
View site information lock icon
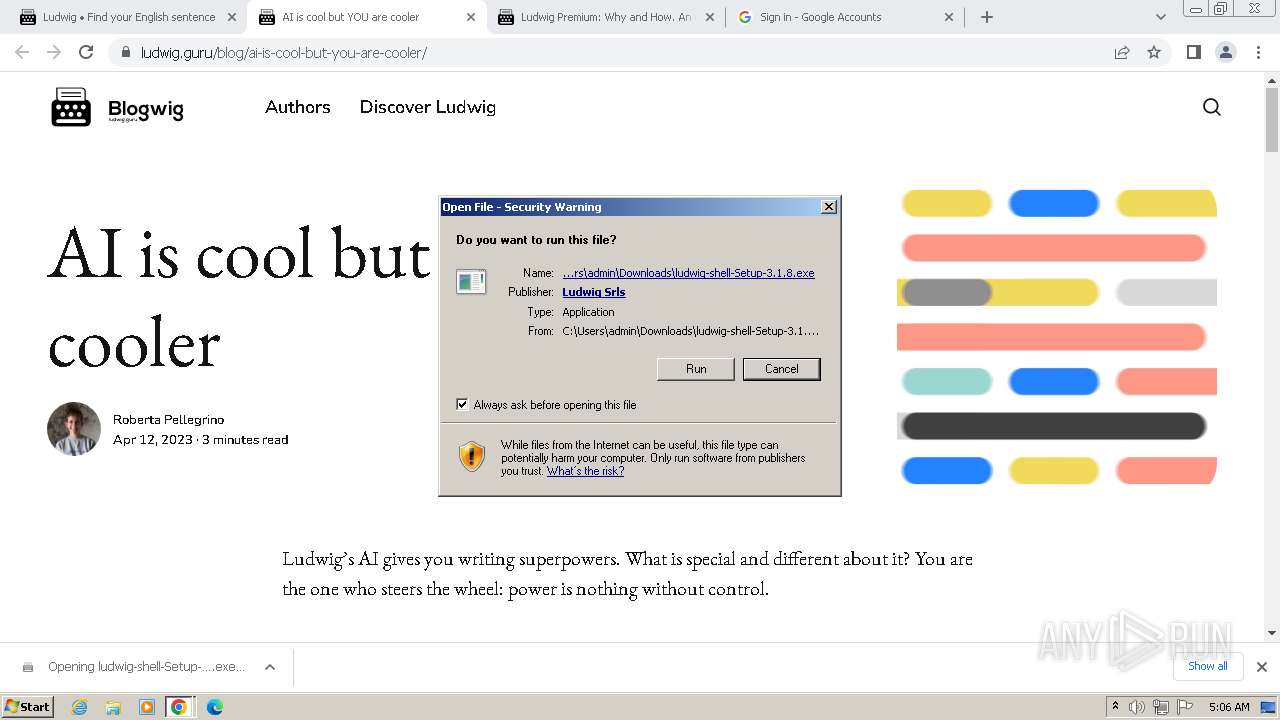pyautogui.click(x=125, y=52)
